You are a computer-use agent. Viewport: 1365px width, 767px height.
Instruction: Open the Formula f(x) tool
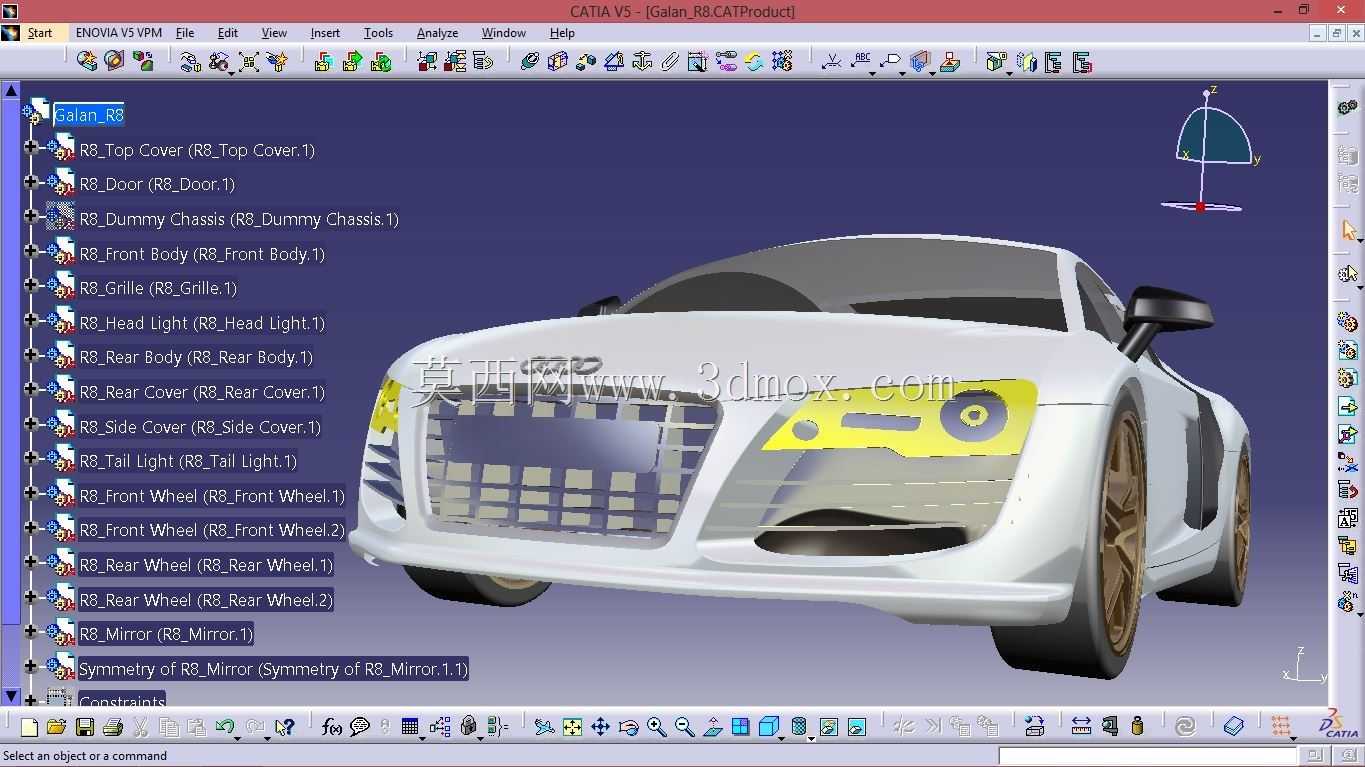pos(332,727)
